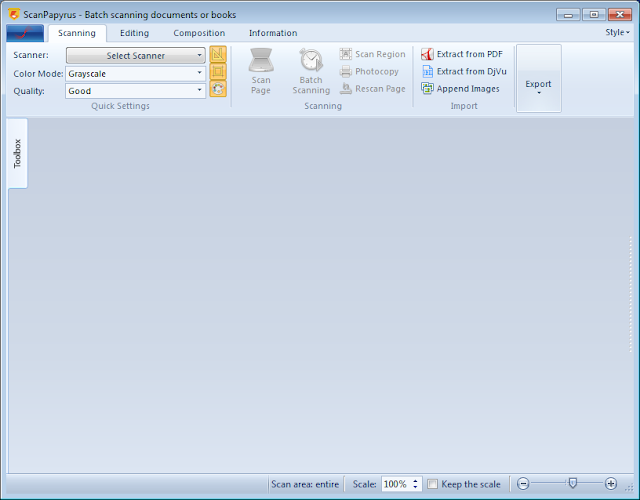Viewport: 640px width, 500px height.
Task: Minimize the ScanPapyrus window
Action: [x=568, y=15]
